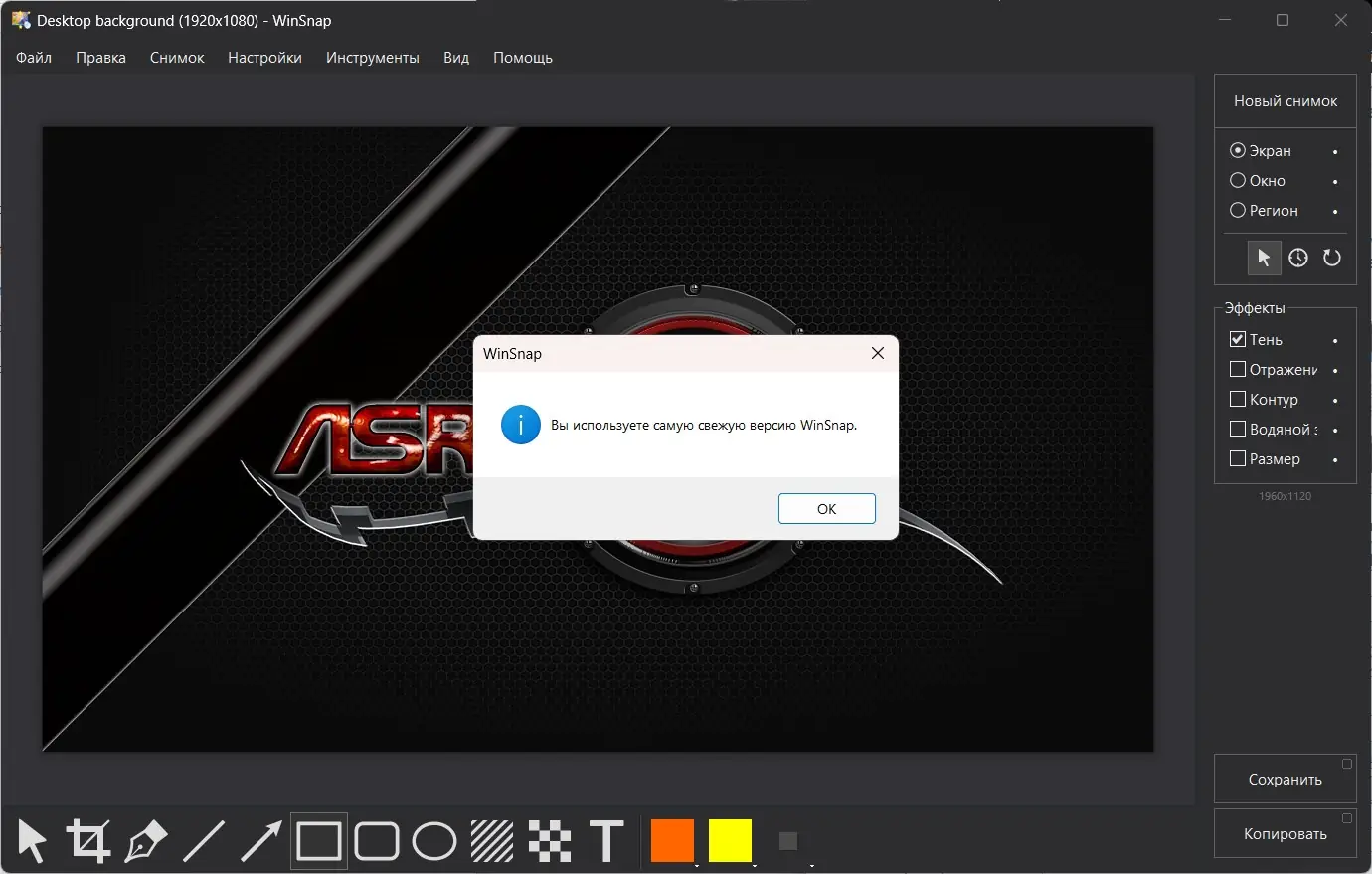This screenshot has width=1372, height=874.
Task: Open the Инструменты menu
Action: (373, 58)
